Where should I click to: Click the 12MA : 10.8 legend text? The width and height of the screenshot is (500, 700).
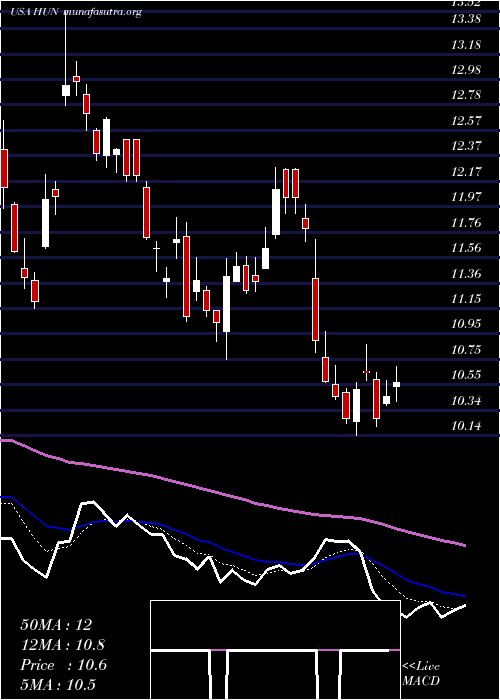click(63, 645)
